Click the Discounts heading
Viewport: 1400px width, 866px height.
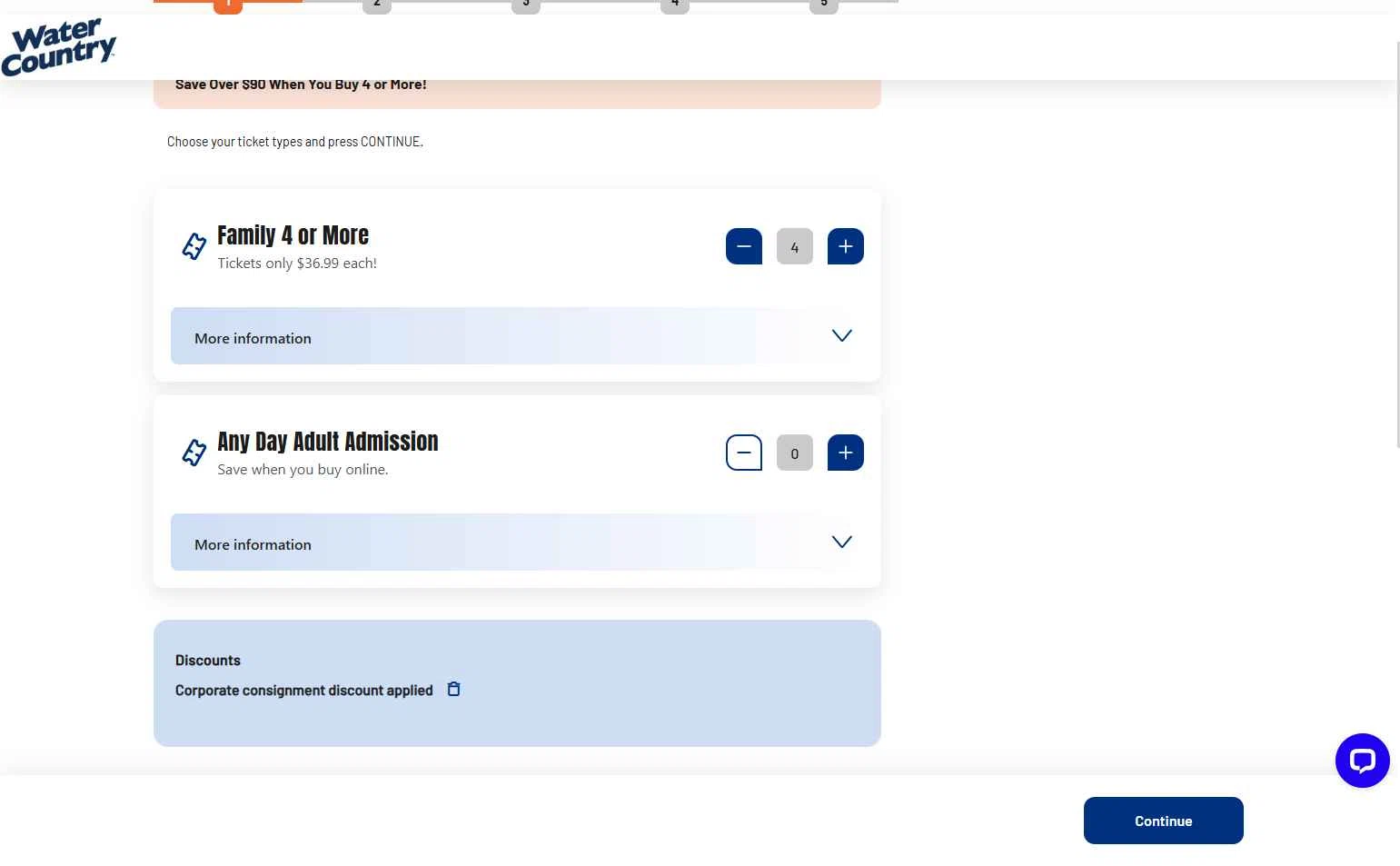click(x=207, y=661)
